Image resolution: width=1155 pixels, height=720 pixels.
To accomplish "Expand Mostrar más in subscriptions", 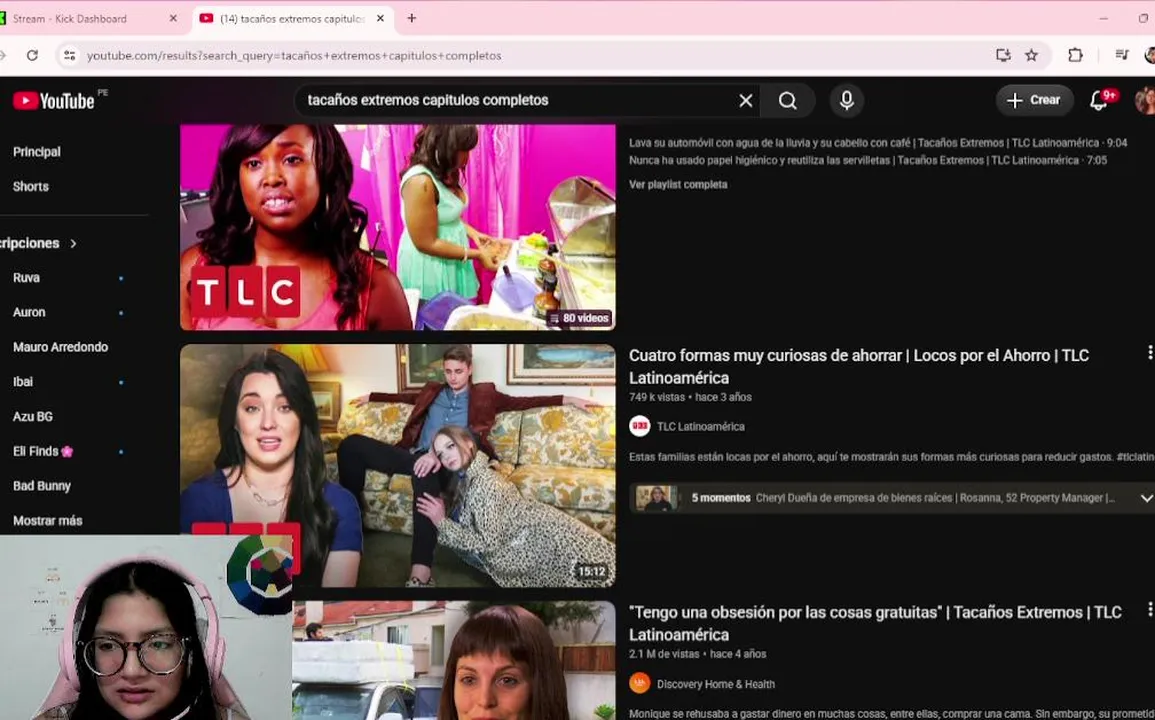I will pos(48,520).
